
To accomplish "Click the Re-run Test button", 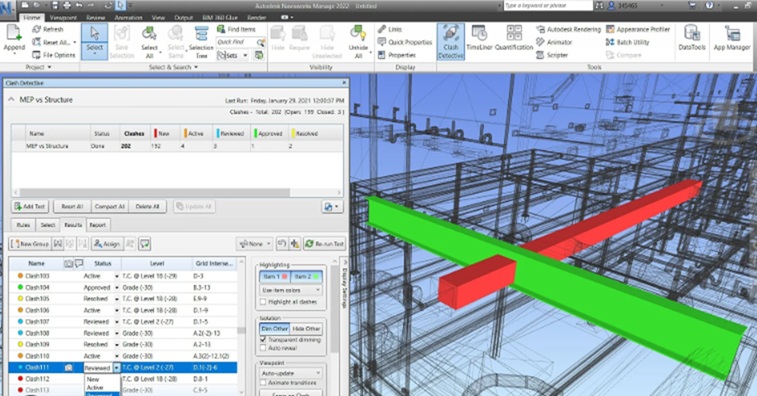I will pos(324,244).
